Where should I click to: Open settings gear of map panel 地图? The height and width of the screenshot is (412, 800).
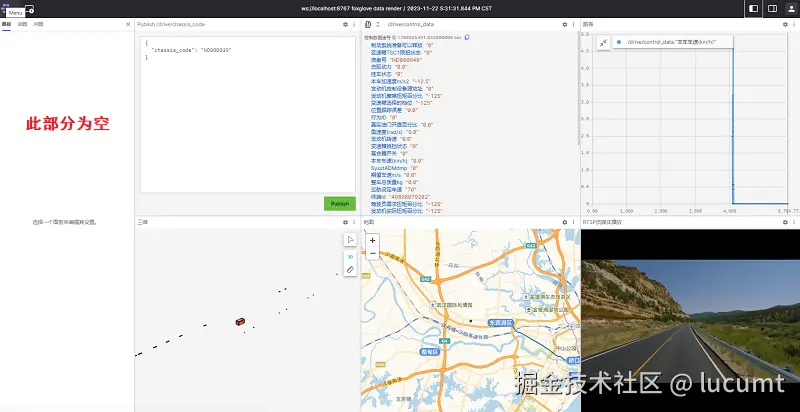(565, 222)
